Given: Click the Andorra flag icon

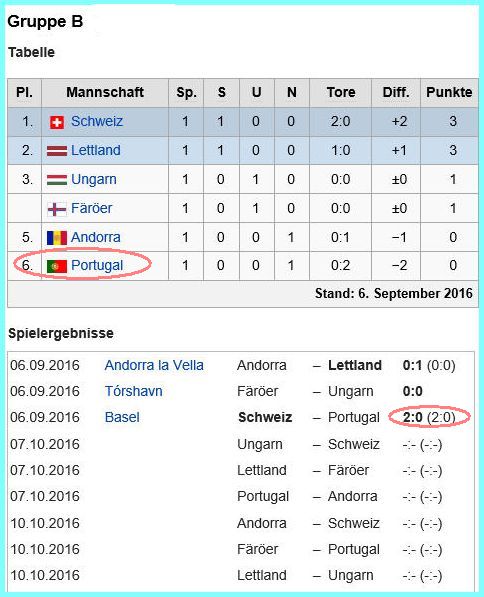Looking at the screenshot, I should (57, 238).
